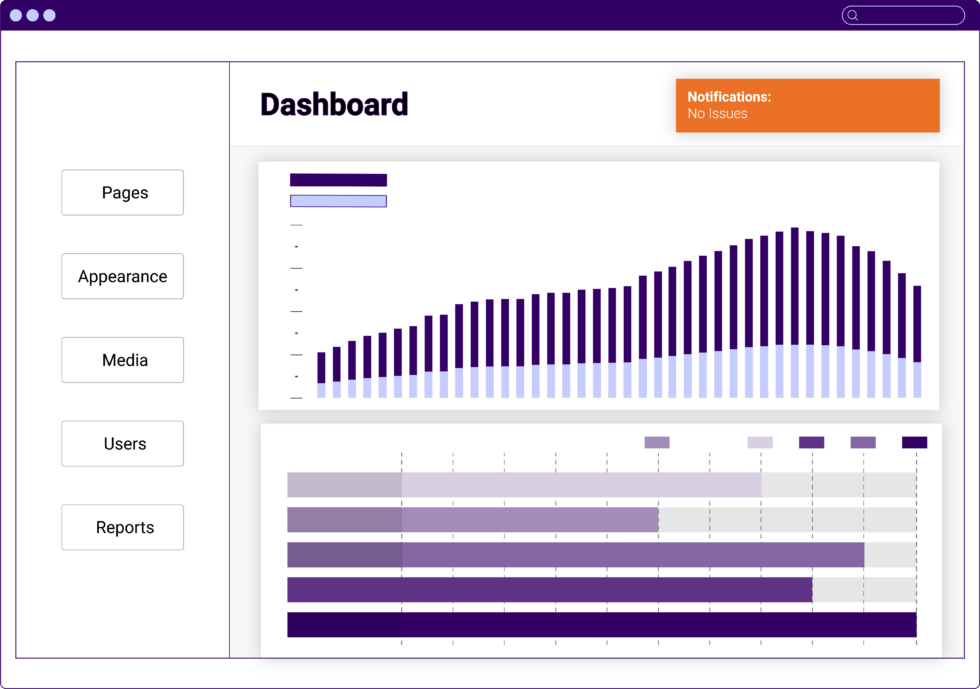Click the magnifier icon in the title bar
This screenshot has width=980, height=689.
[852, 15]
